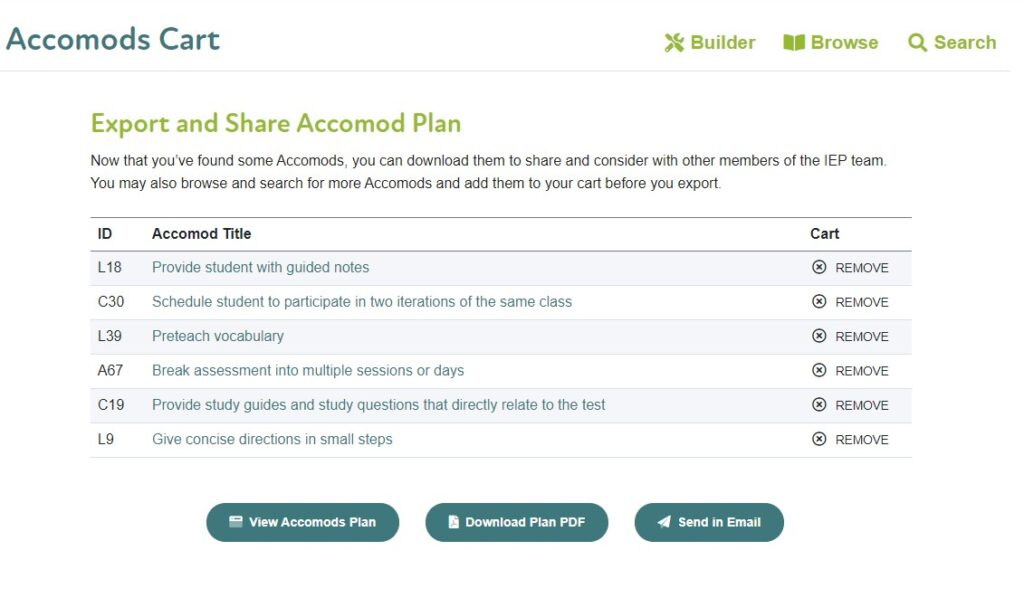Click the circled-x icon beside C30
Viewport: 1024px width, 598px height.
click(x=817, y=301)
